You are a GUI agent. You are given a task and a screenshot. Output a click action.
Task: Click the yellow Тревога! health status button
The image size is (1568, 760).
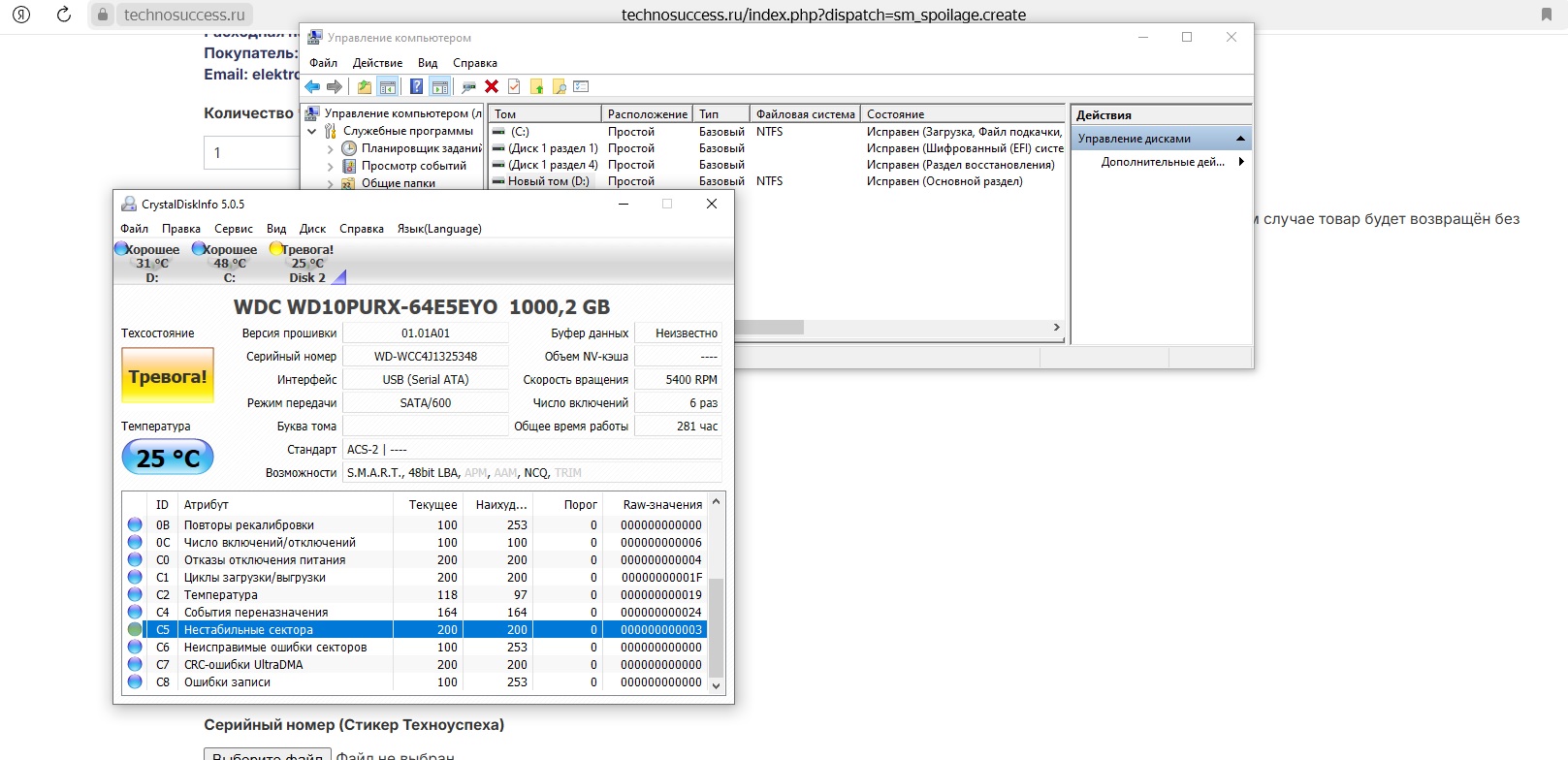(x=168, y=376)
